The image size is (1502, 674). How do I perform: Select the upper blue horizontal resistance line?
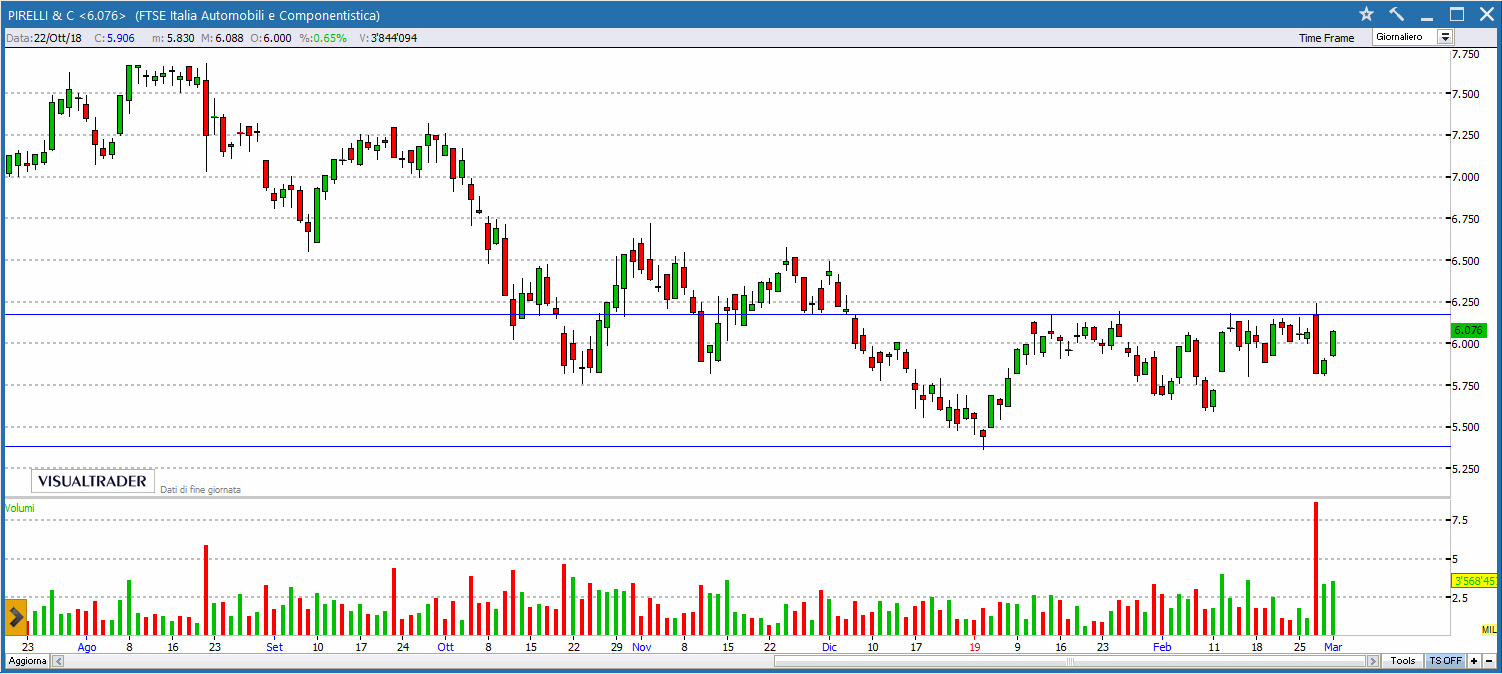click(400, 314)
